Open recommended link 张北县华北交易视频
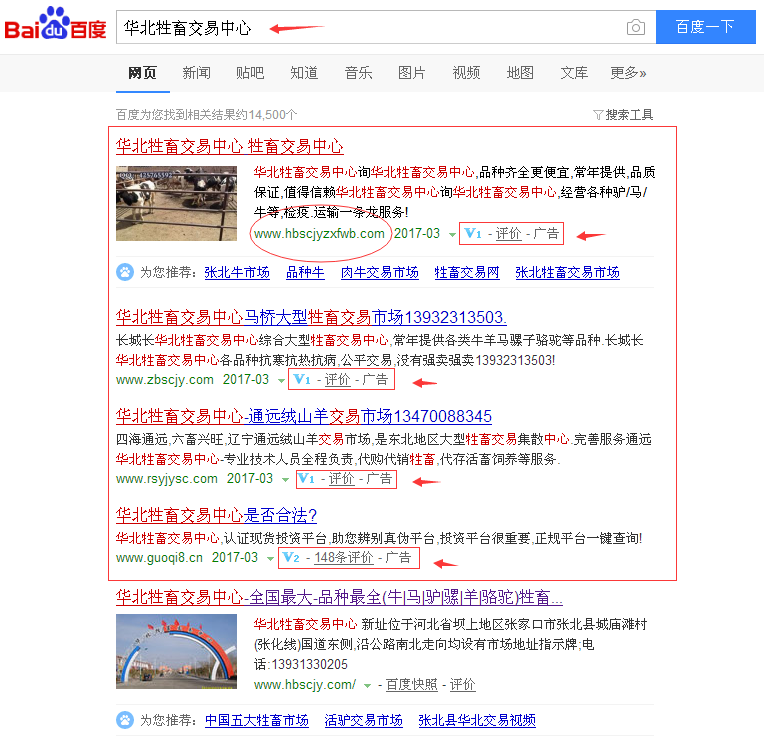 point(477,720)
